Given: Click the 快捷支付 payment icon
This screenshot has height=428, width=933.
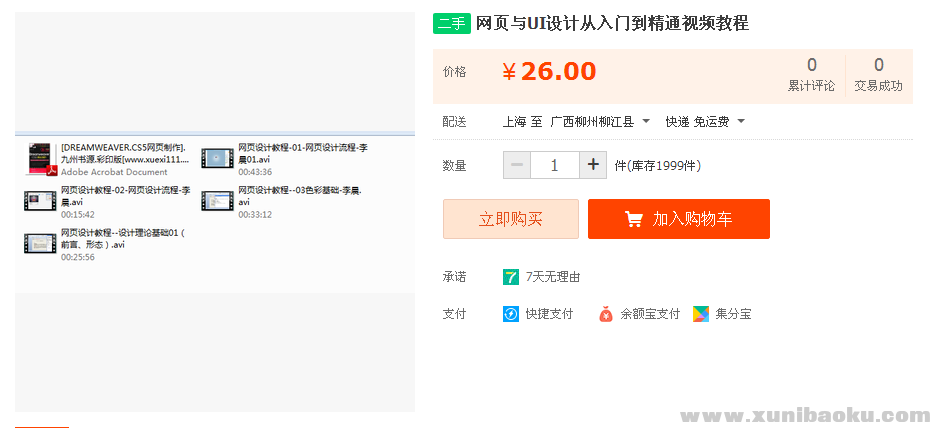Looking at the screenshot, I should click(511, 314).
